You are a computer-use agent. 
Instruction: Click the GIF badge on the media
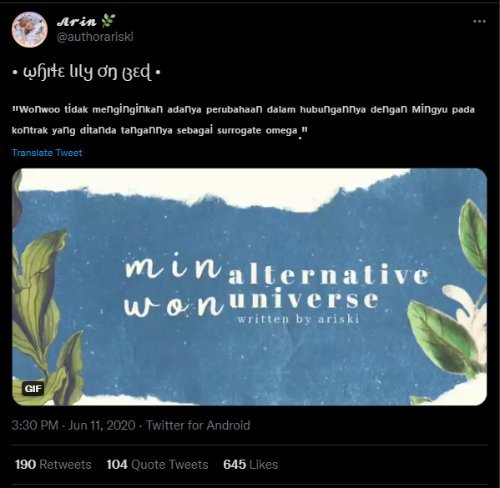33,389
